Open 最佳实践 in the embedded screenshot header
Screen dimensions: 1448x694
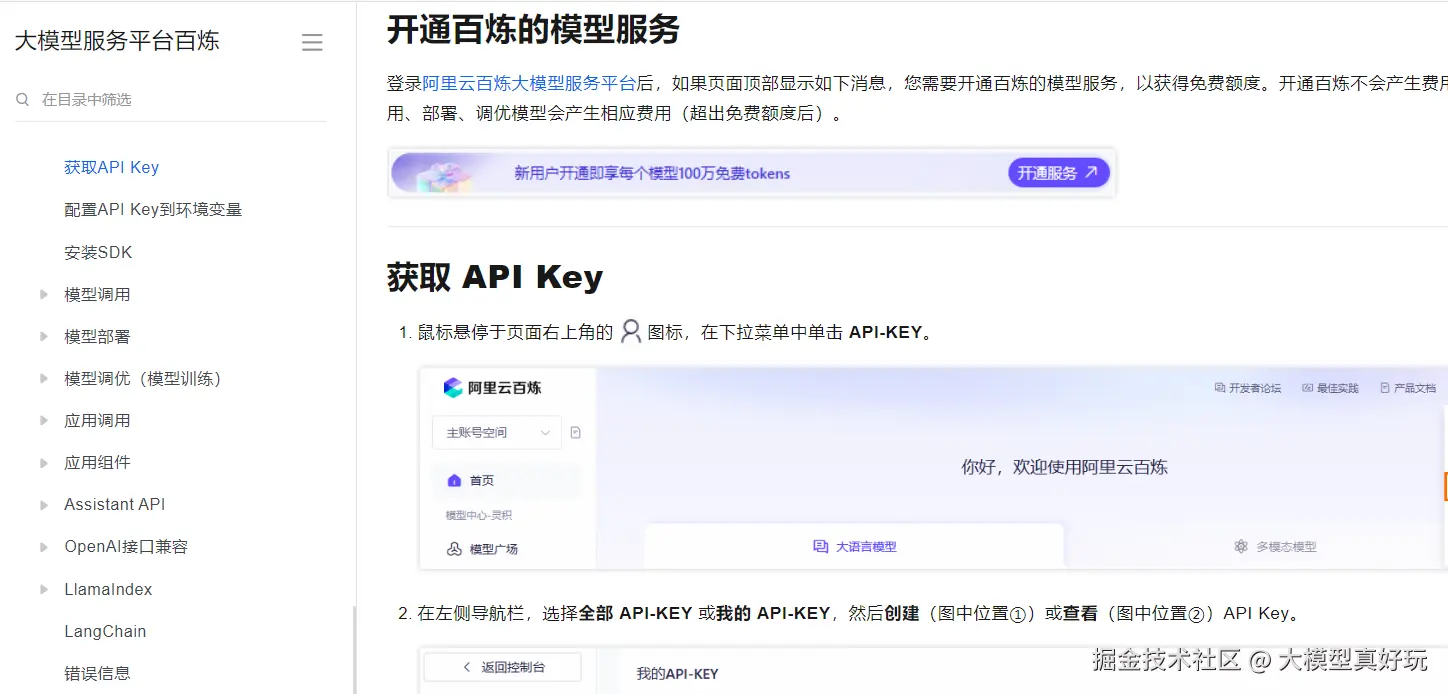pyautogui.click(x=1330, y=388)
